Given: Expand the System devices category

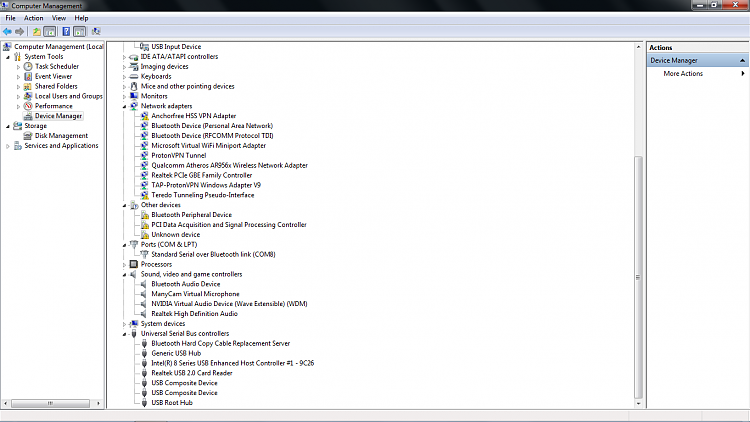Looking at the screenshot, I should click(x=124, y=324).
